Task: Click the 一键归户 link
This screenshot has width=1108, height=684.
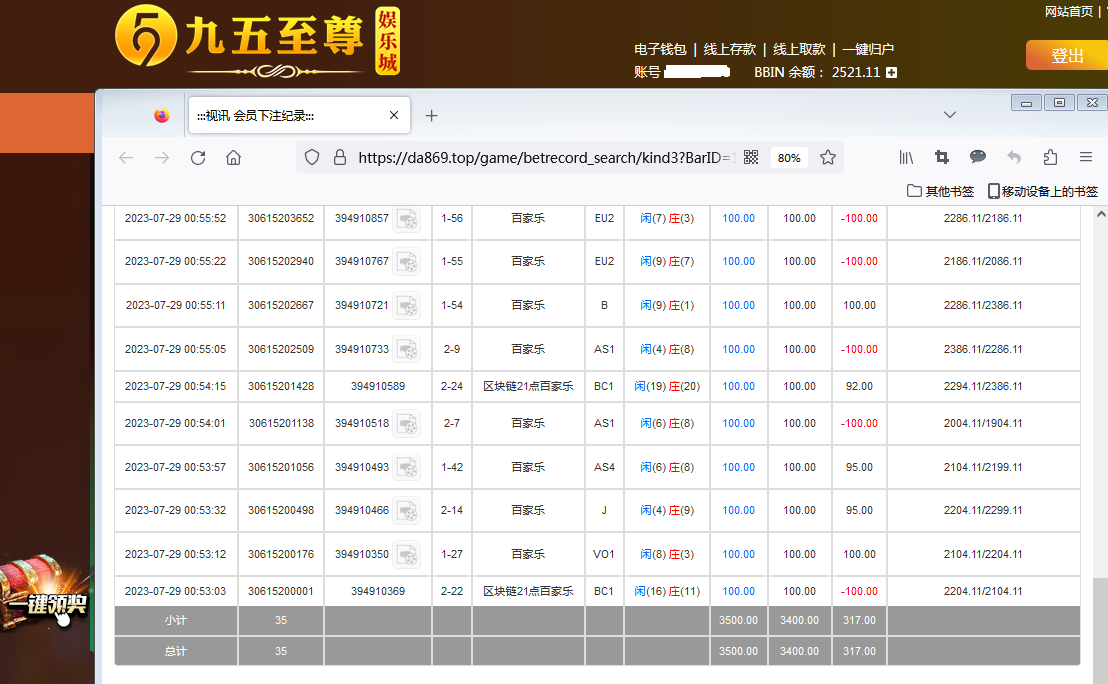Action: pyautogui.click(x=868, y=49)
